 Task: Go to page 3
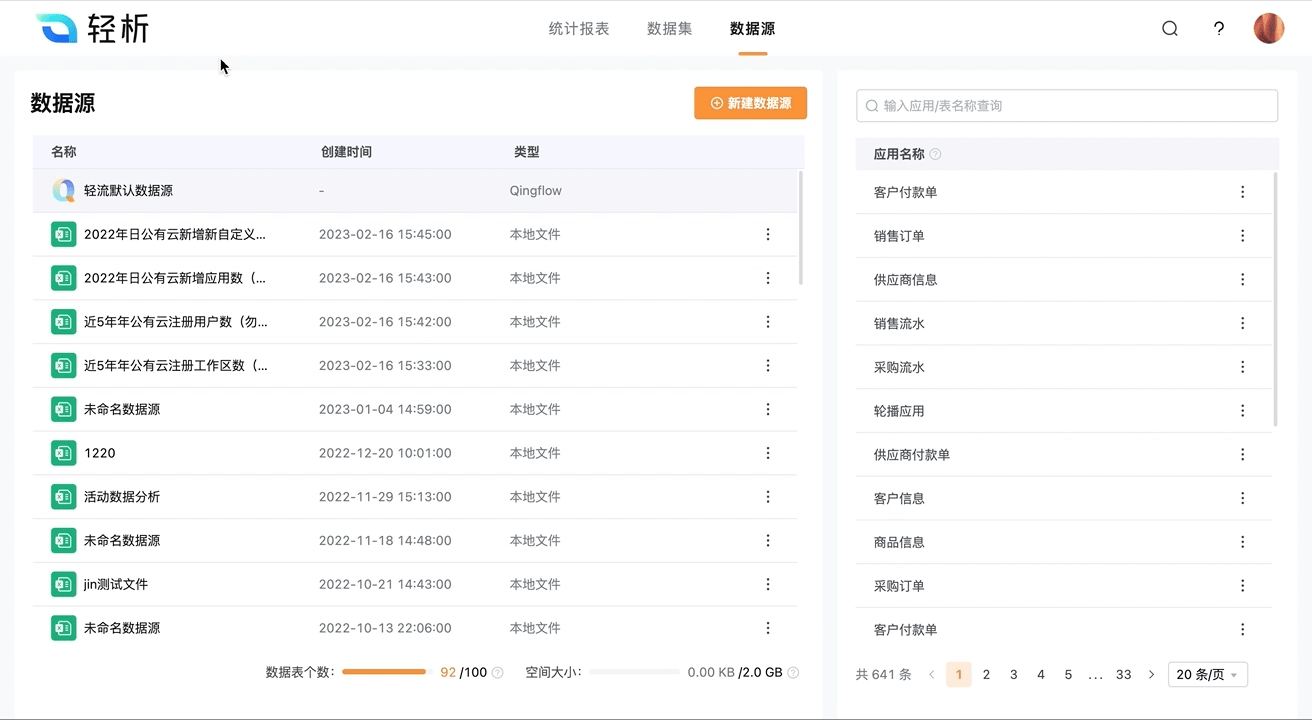point(1013,675)
